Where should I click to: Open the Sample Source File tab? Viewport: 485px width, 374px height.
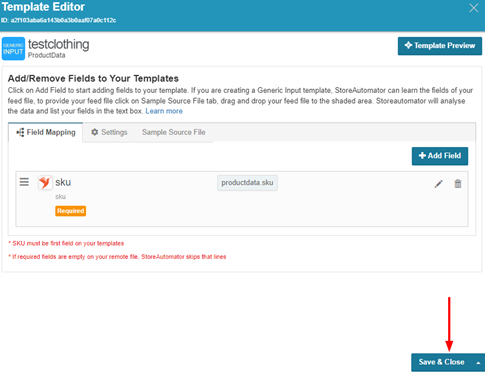pos(173,132)
